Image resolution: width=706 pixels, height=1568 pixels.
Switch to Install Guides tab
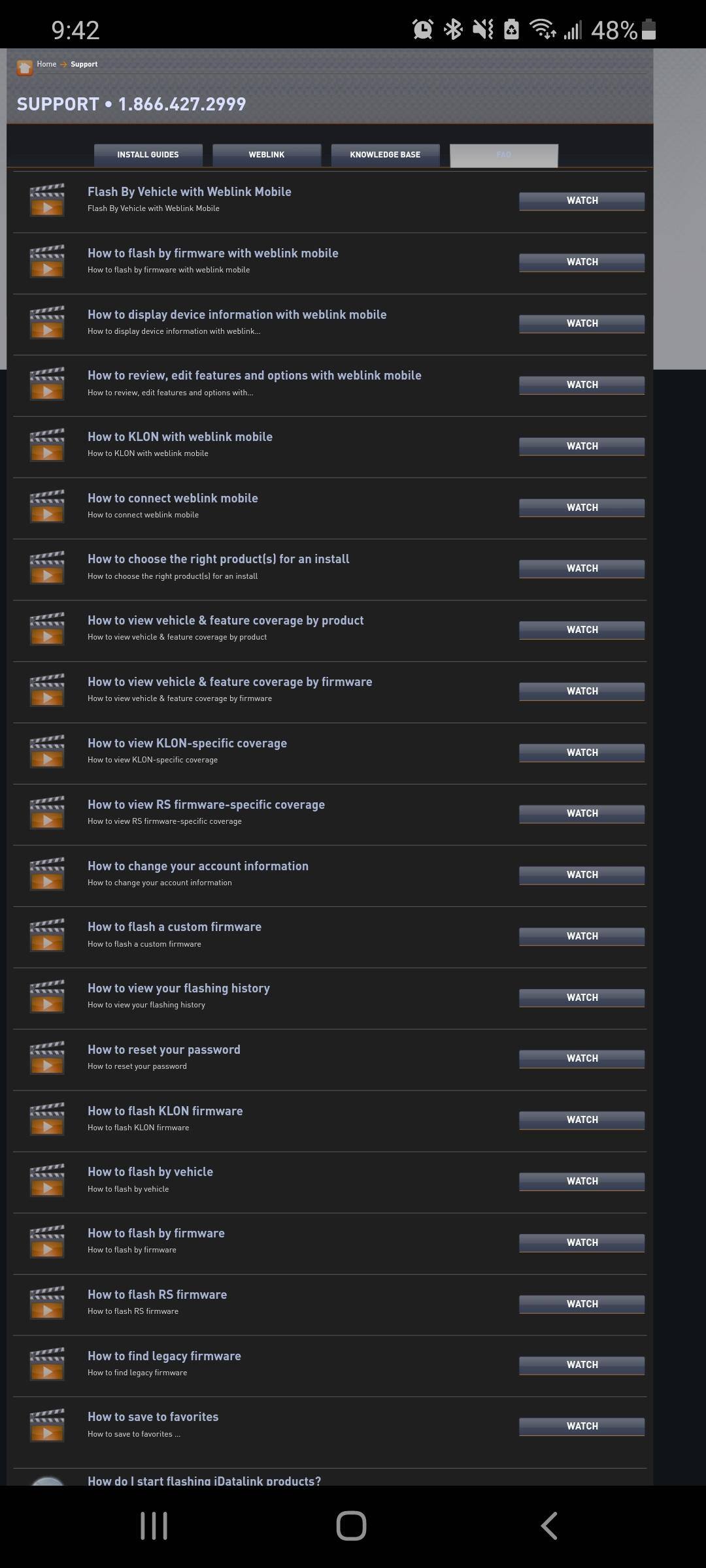[148, 155]
